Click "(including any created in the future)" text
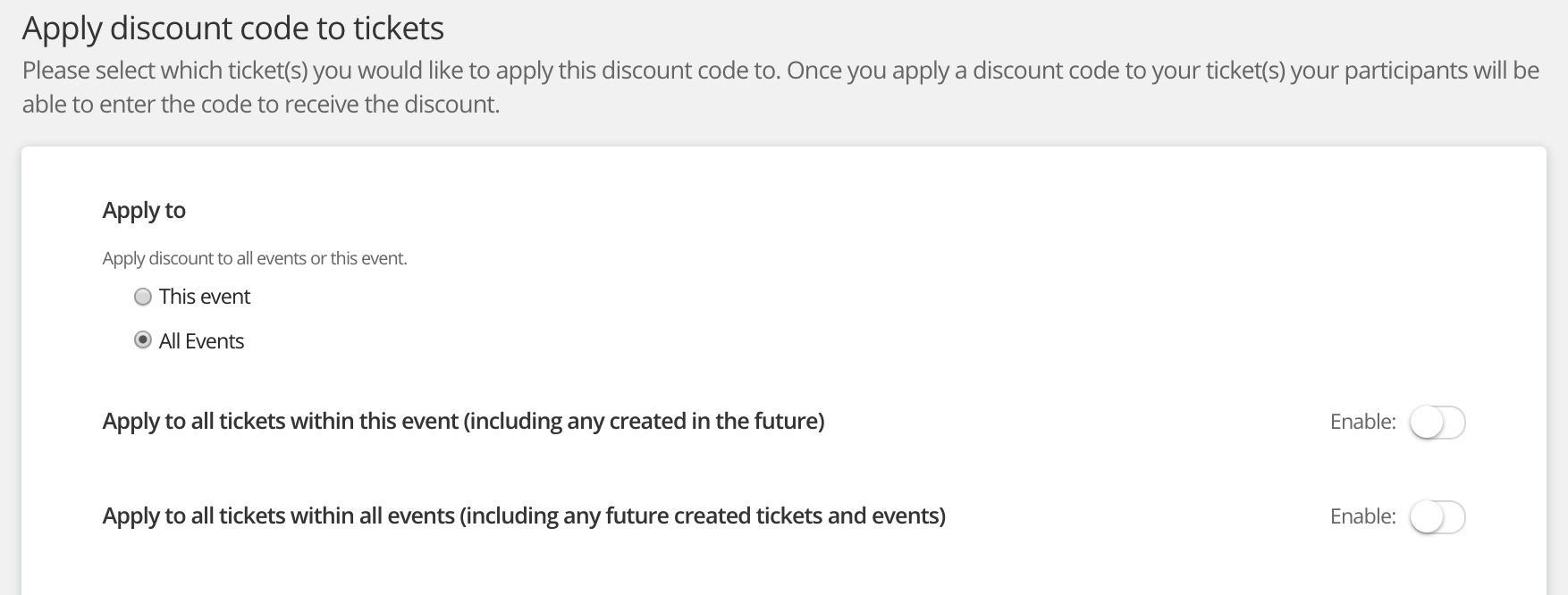 644,421
